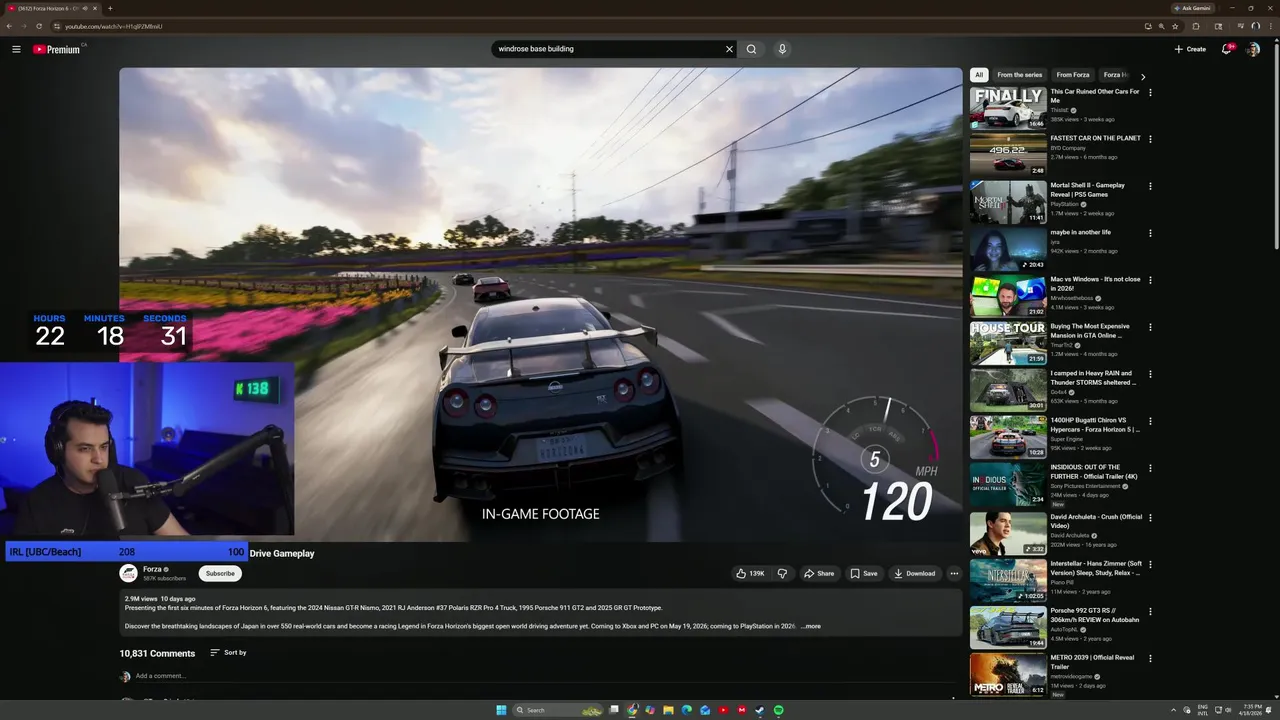Open YouTube notifications bell
The image size is (1280, 720).
click(x=1227, y=49)
